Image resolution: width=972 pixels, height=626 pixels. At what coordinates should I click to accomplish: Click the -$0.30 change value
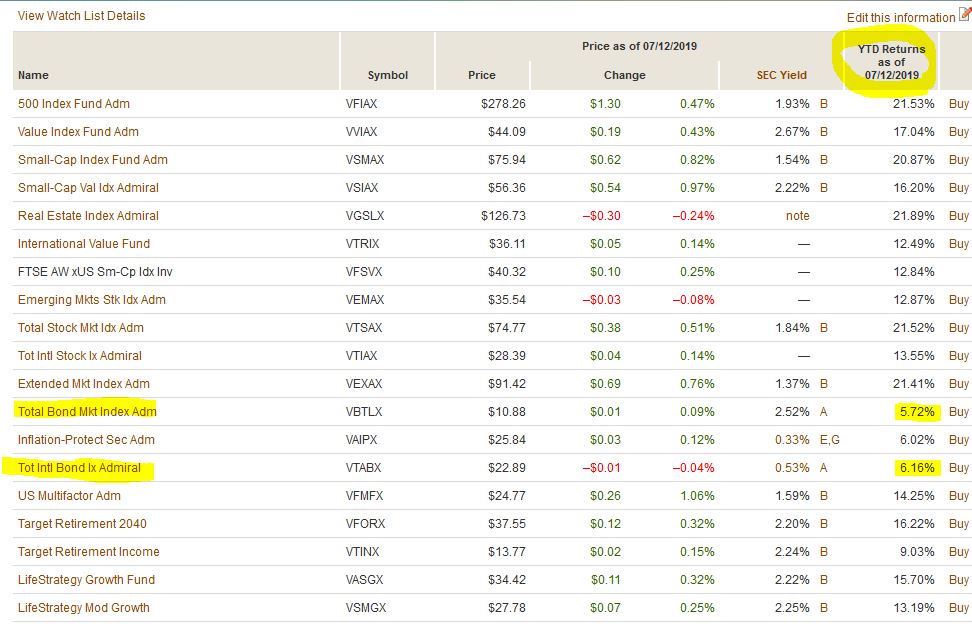pyautogui.click(x=601, y=216)
